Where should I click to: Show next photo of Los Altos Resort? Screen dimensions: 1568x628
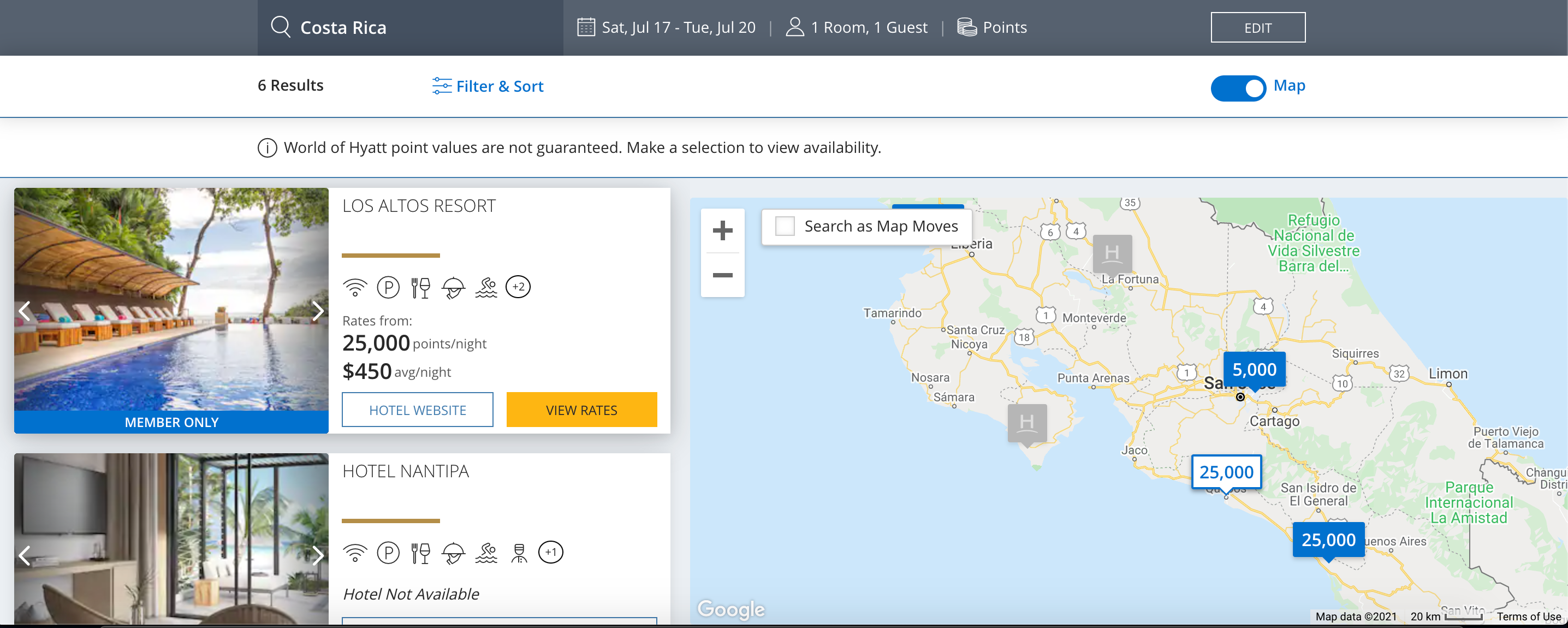click(318, 311)
